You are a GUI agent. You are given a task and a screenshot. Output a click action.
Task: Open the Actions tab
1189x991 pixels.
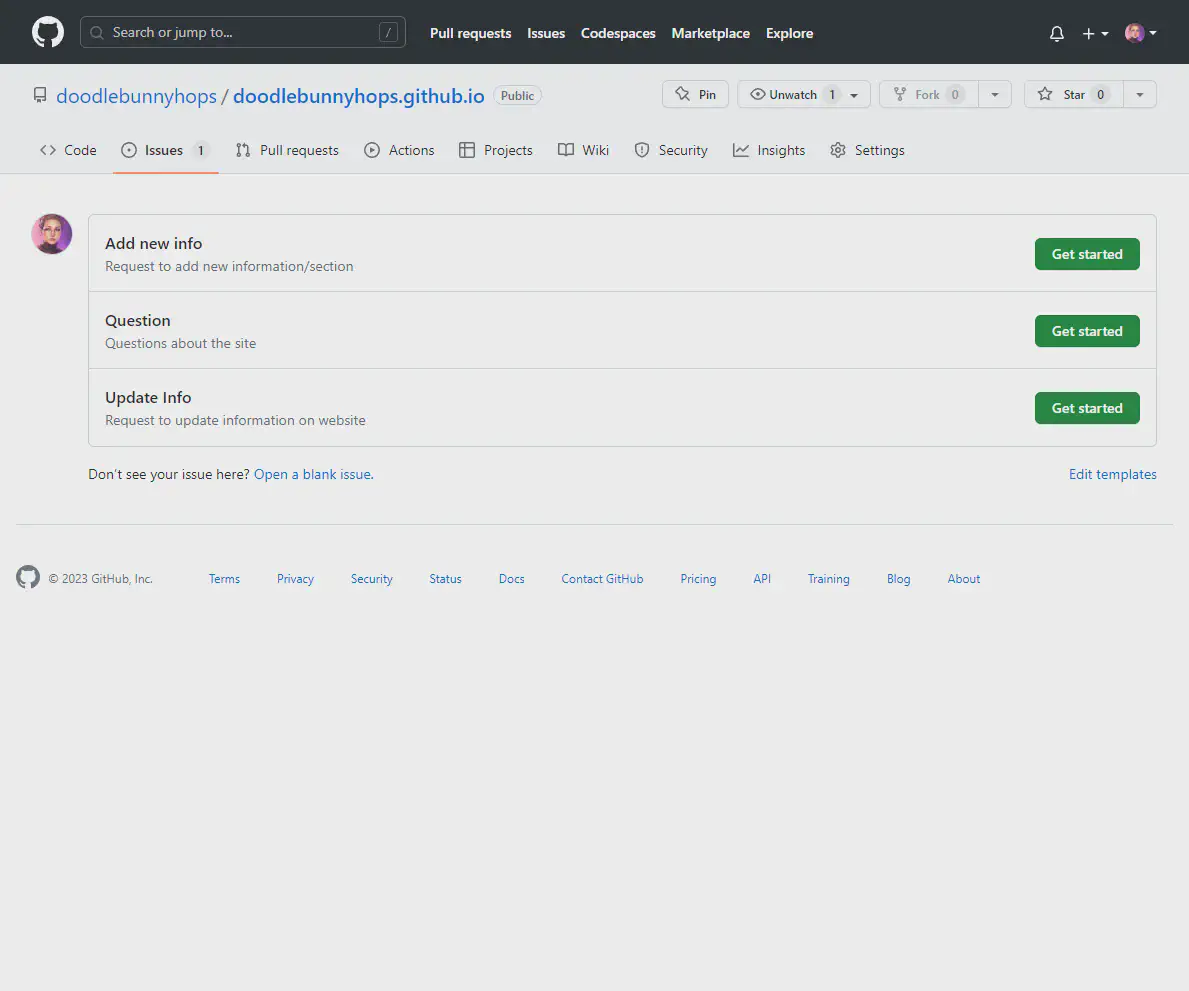pyautogui.click(x=399, y=150)
